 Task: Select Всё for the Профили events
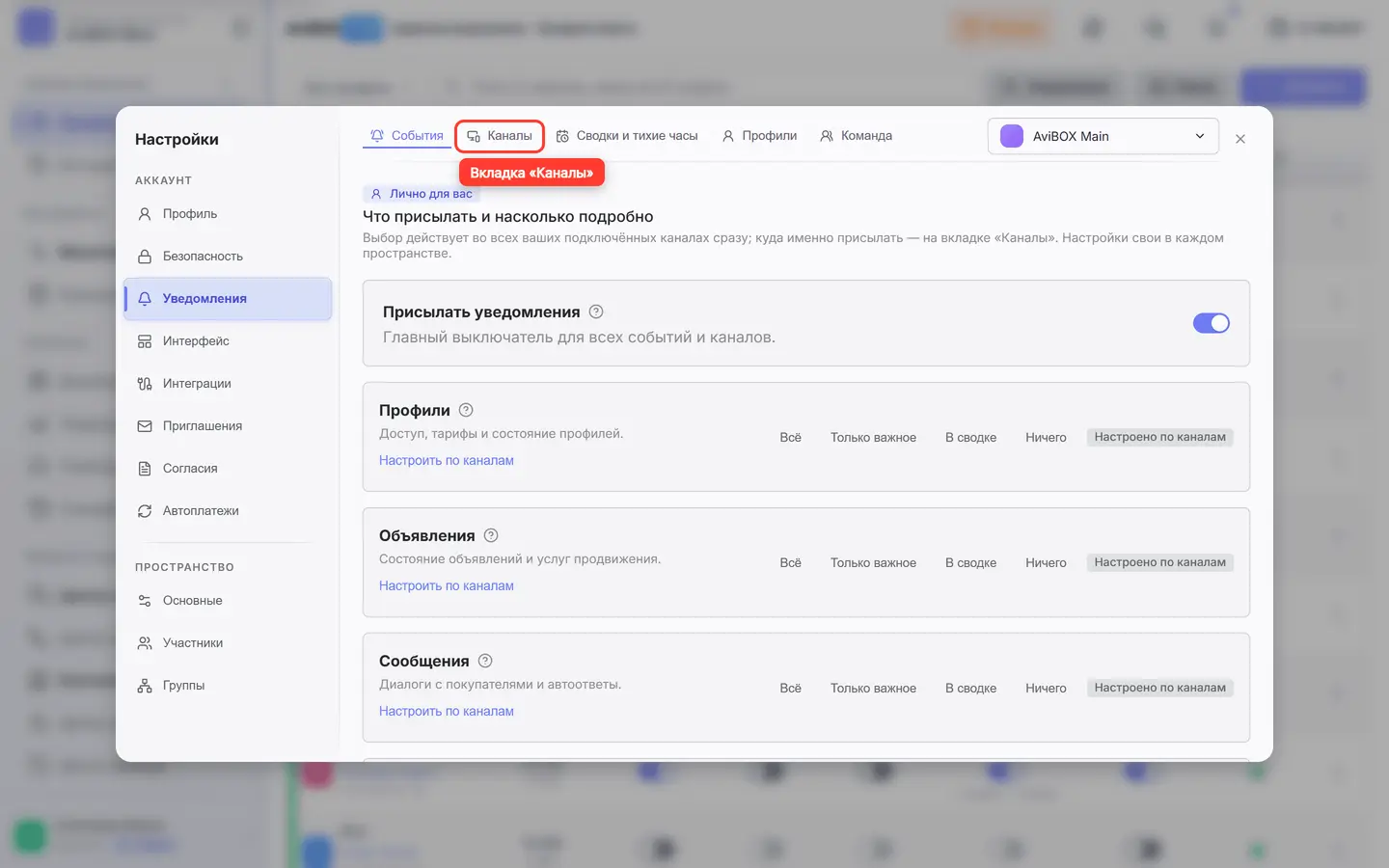tap(791, 437)
